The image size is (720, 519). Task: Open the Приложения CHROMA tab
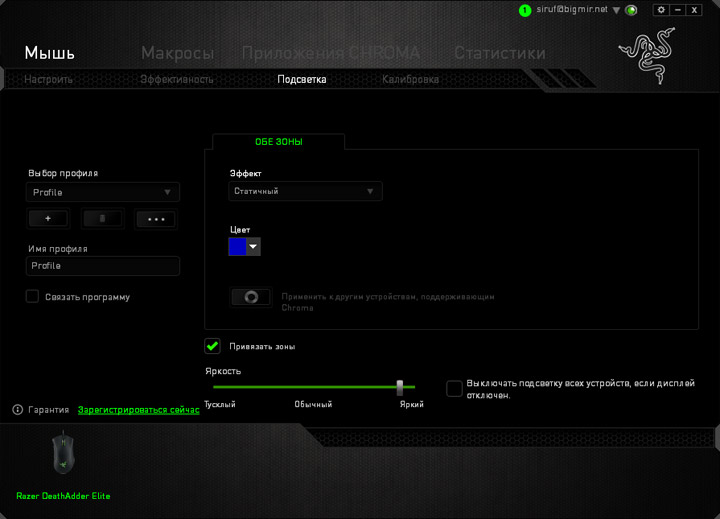click(x=331, y=53)
